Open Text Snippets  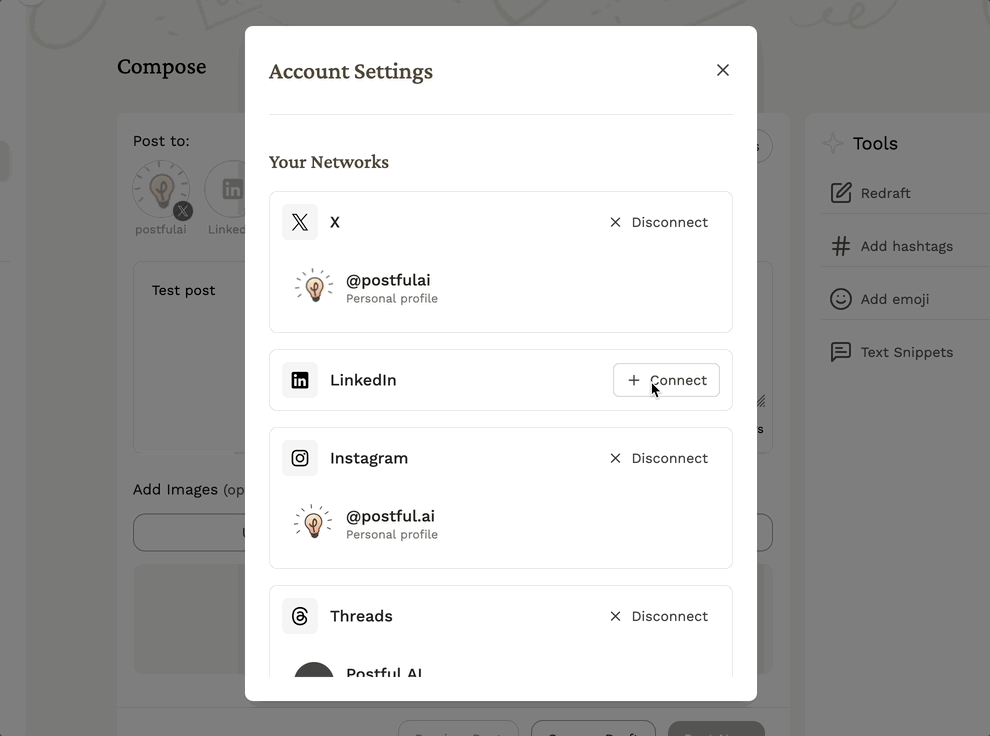tap(906, 352)
